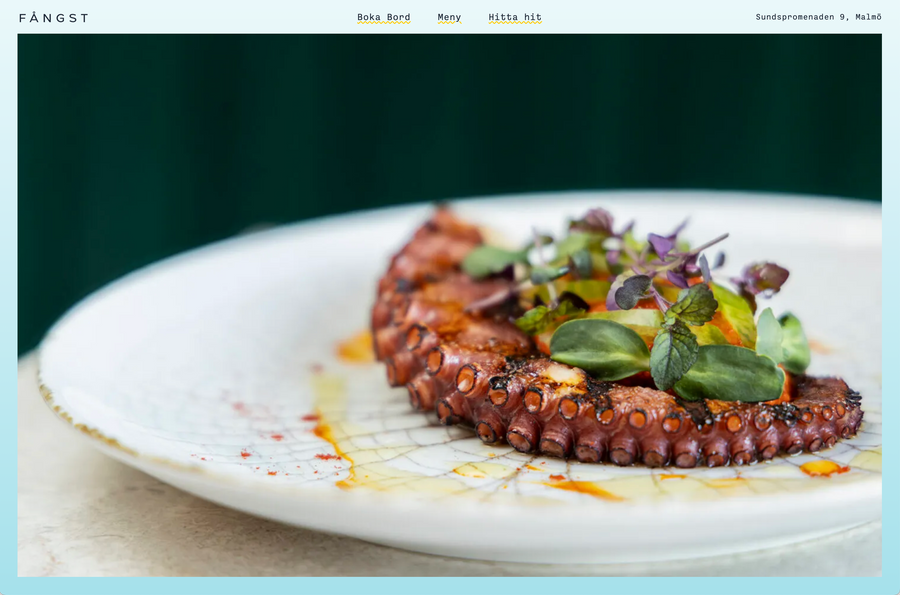Click the purple leaf atop the garnish

pos(663,245)
